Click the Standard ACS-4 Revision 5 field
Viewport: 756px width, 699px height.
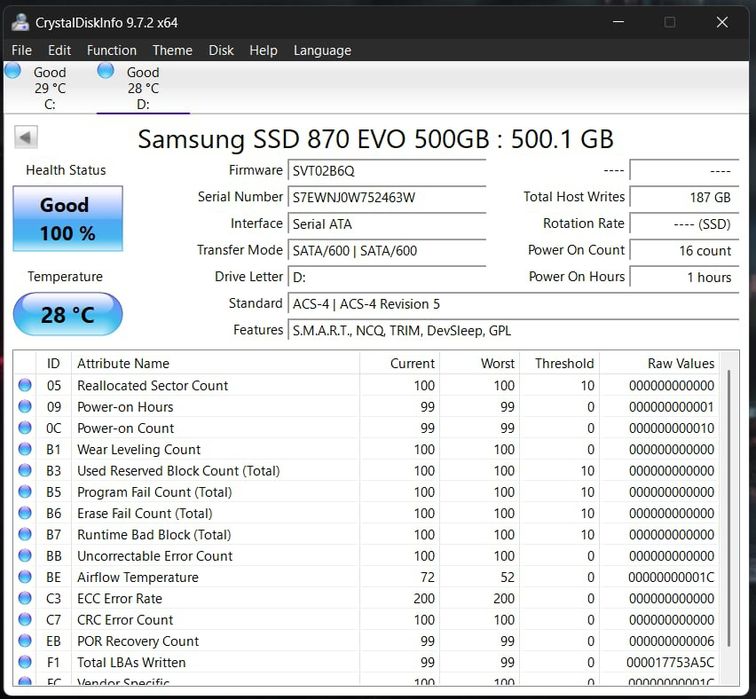(513, 304)
